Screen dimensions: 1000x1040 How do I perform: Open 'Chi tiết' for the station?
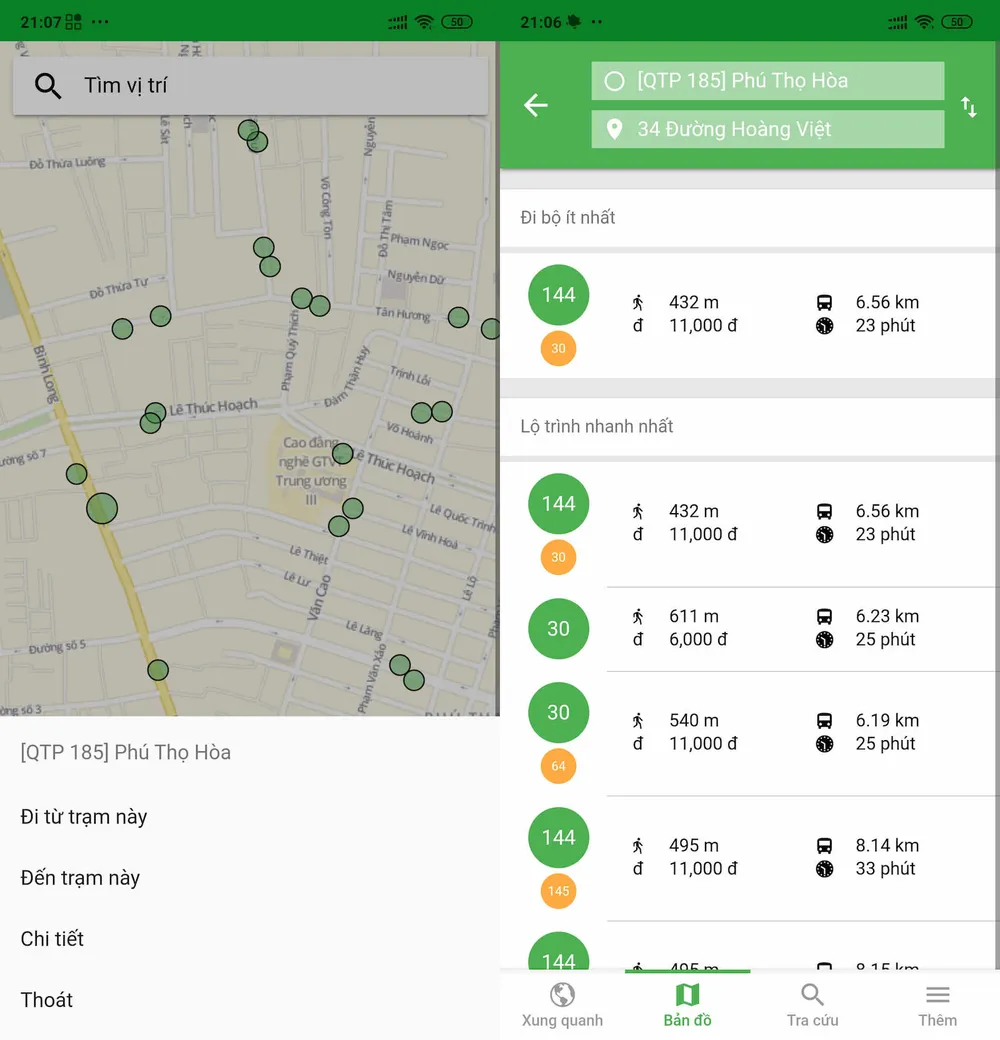[x=52, y=939]
